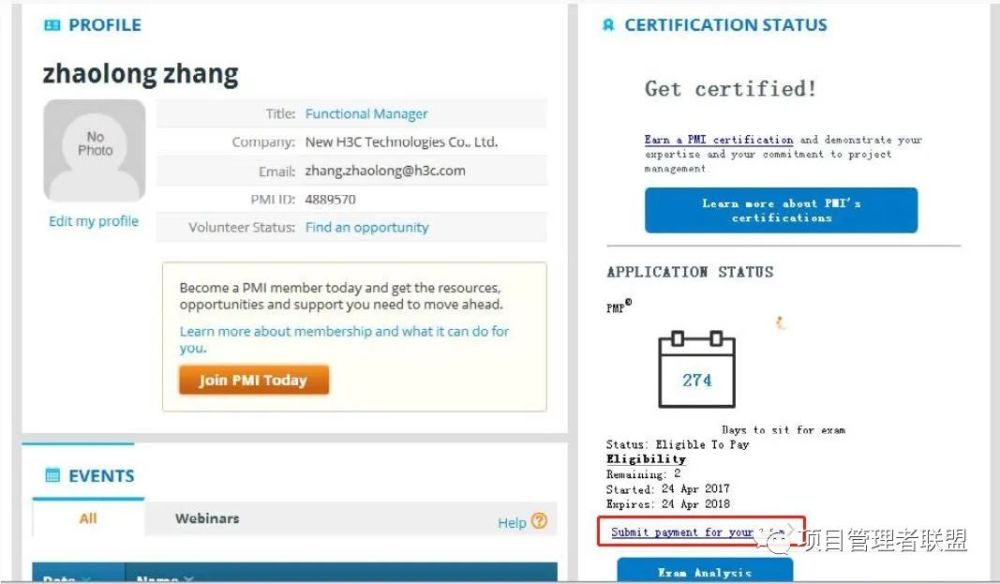1000x584 pixels.
Task: Click the Started: 24 Apr 2017 text
Action: [x=668, y=489]
